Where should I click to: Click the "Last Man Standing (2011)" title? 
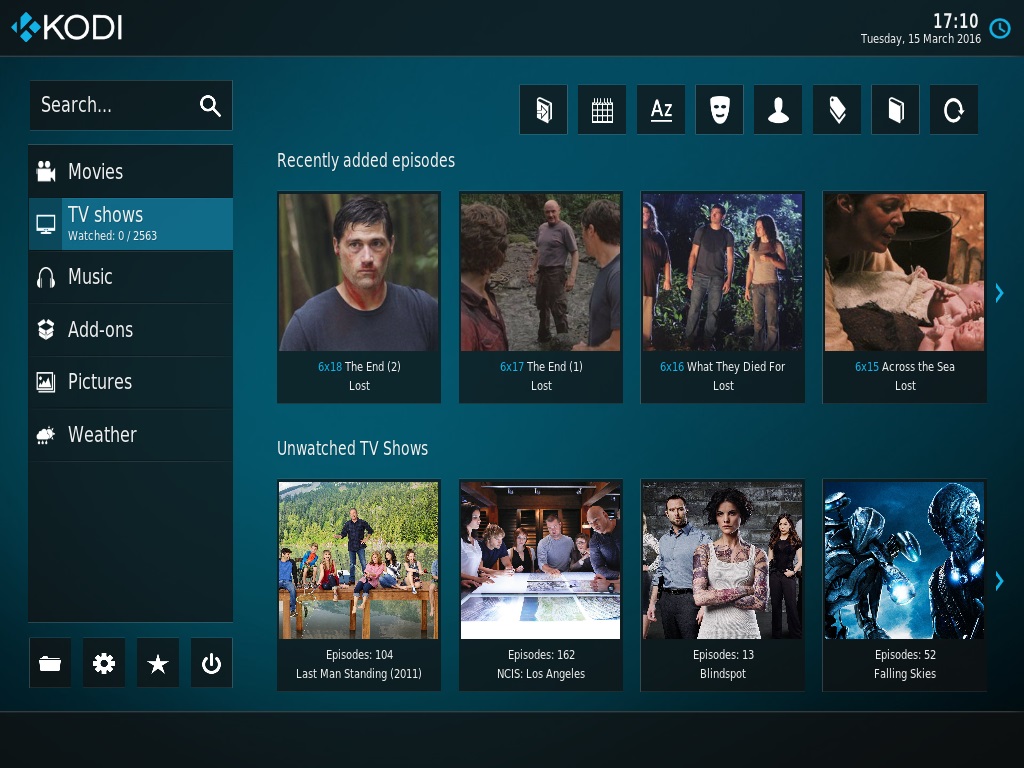point(359,673)
